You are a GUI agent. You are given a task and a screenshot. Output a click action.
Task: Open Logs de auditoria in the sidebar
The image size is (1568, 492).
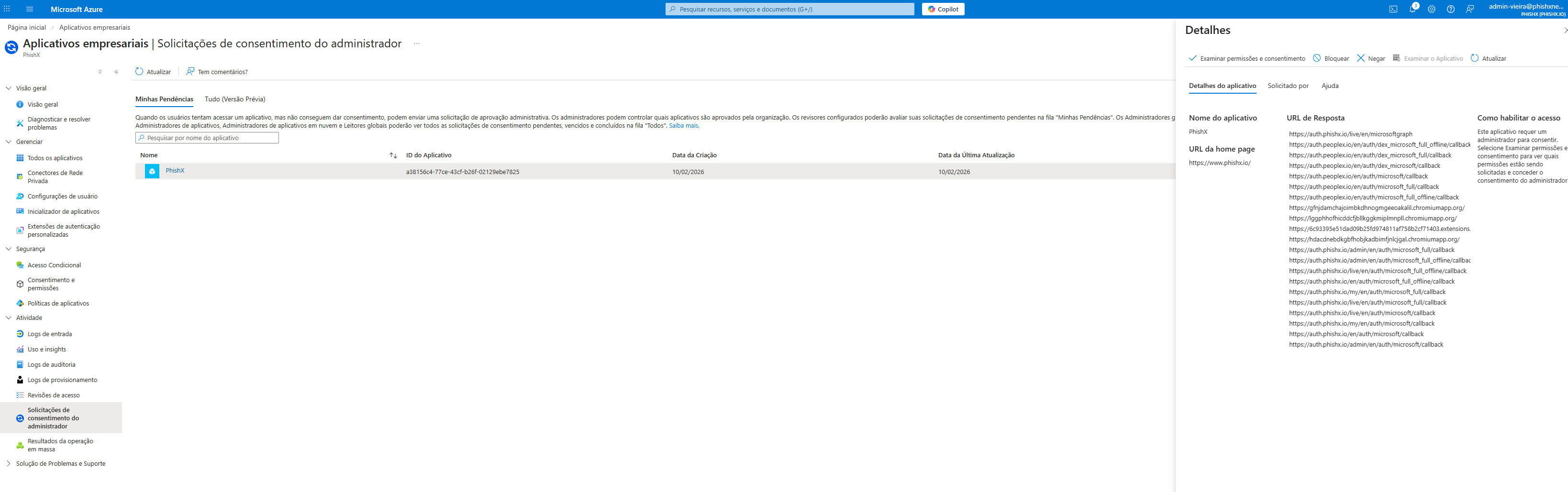[x=51, y=364]
